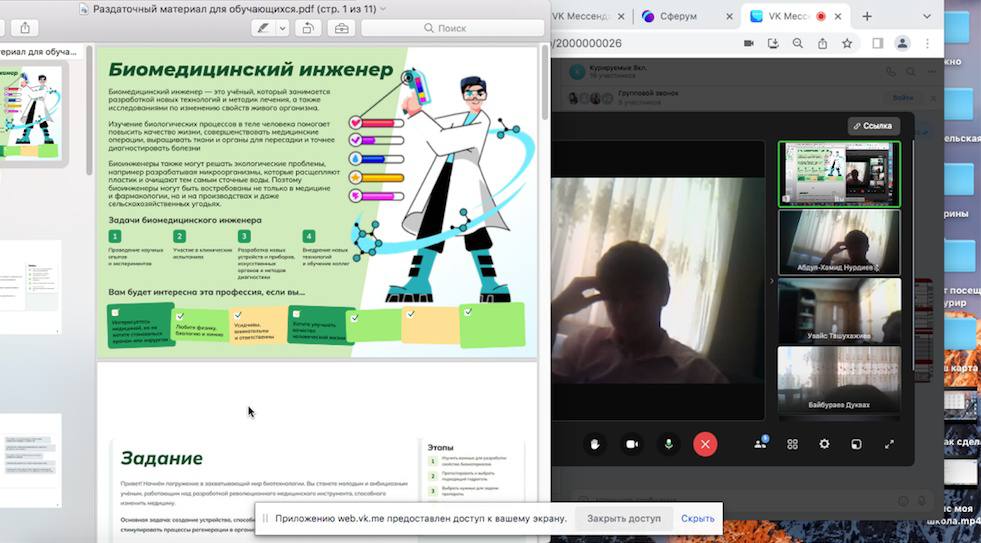Mute the microphone in the call
The width and height of the screenshot is (981, 543).
668,444
